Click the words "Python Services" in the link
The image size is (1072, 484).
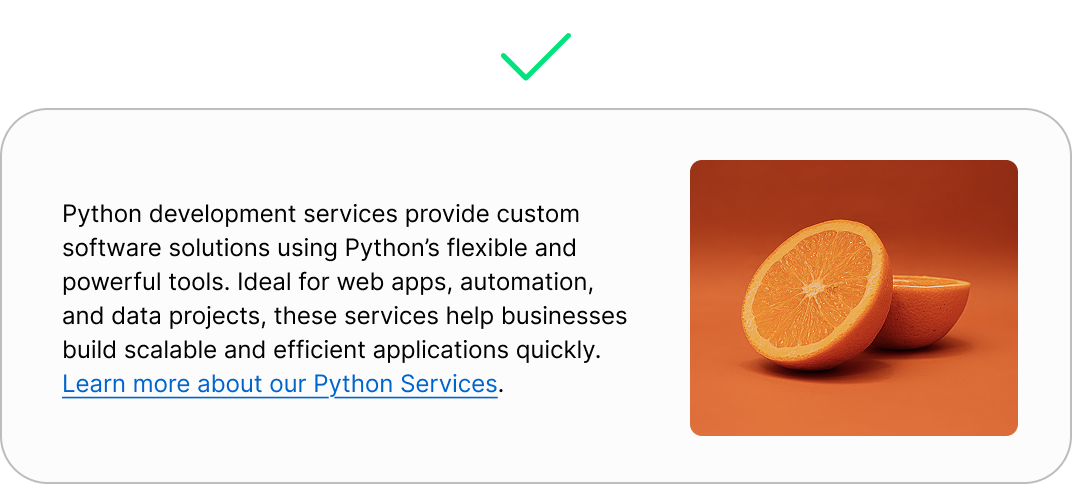(405, 384)
